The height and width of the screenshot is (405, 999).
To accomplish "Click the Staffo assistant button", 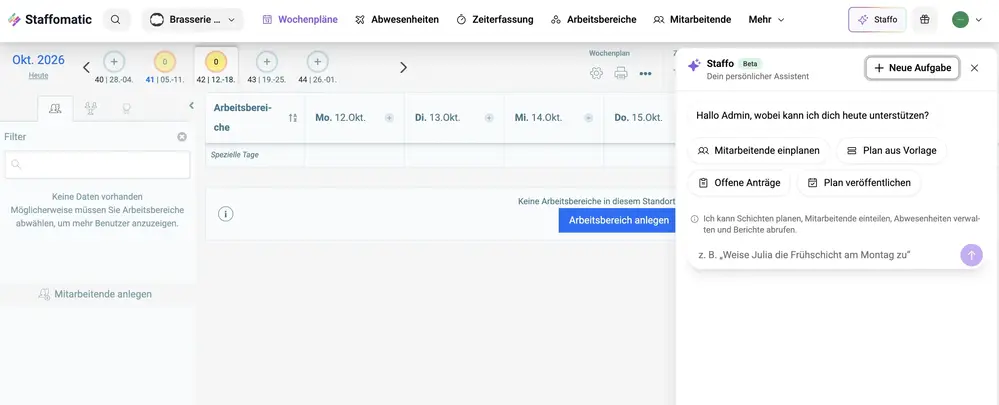I will [877, 20].
